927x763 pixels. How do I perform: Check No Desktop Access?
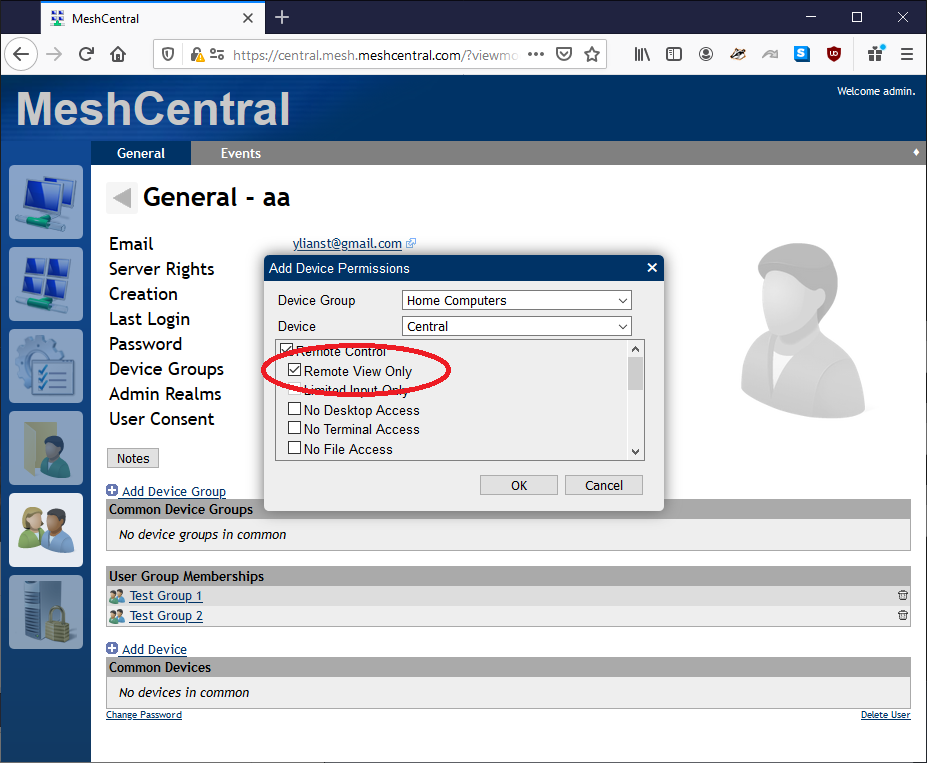pyautogui.click(x=294, y=409)
